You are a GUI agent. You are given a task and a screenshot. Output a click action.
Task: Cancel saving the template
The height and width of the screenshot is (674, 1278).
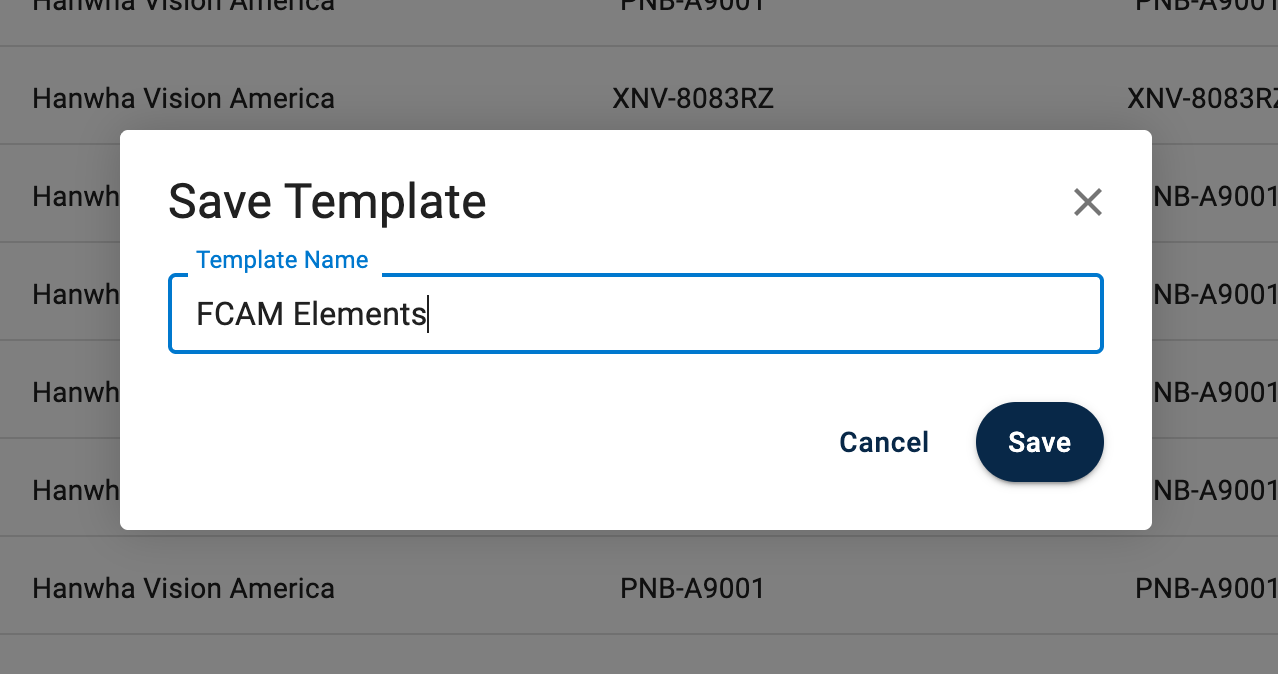click(x=884, y=442)
